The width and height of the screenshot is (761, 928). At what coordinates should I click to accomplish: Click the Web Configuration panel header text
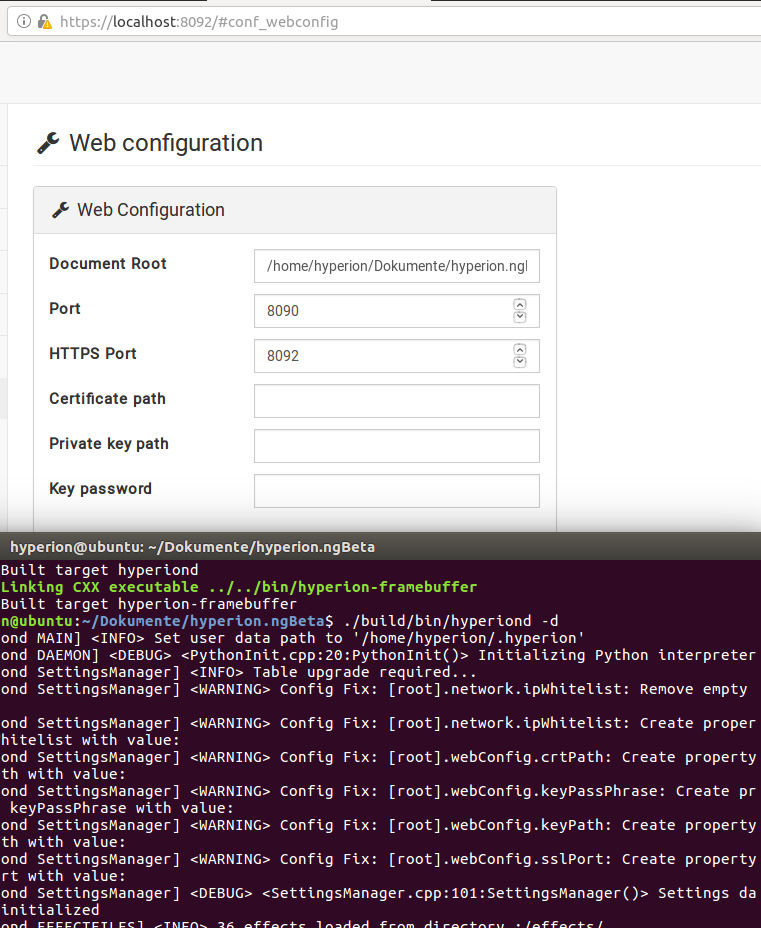pos(151,210)
